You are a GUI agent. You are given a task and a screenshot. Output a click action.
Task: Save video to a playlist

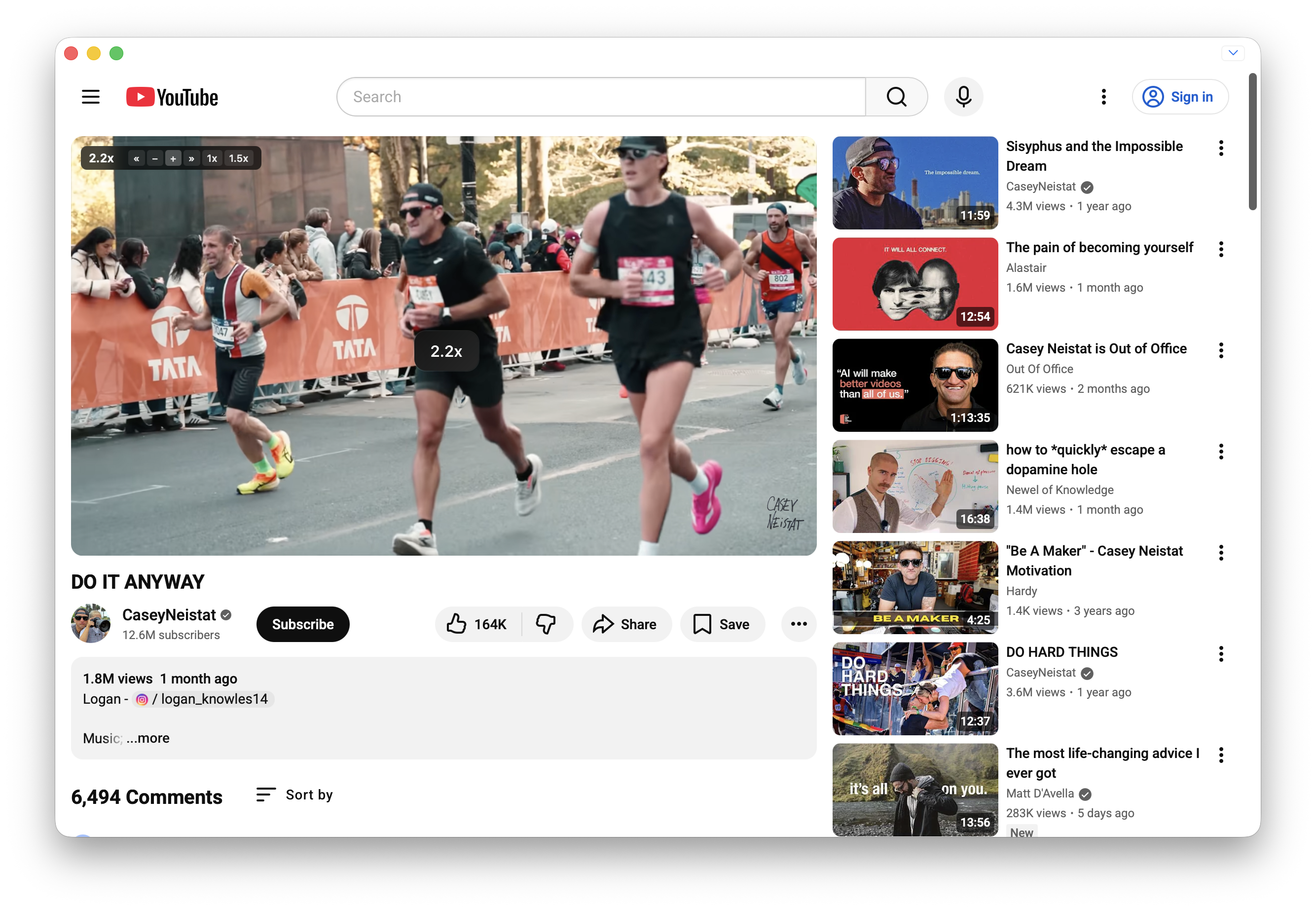pos(722,624)
